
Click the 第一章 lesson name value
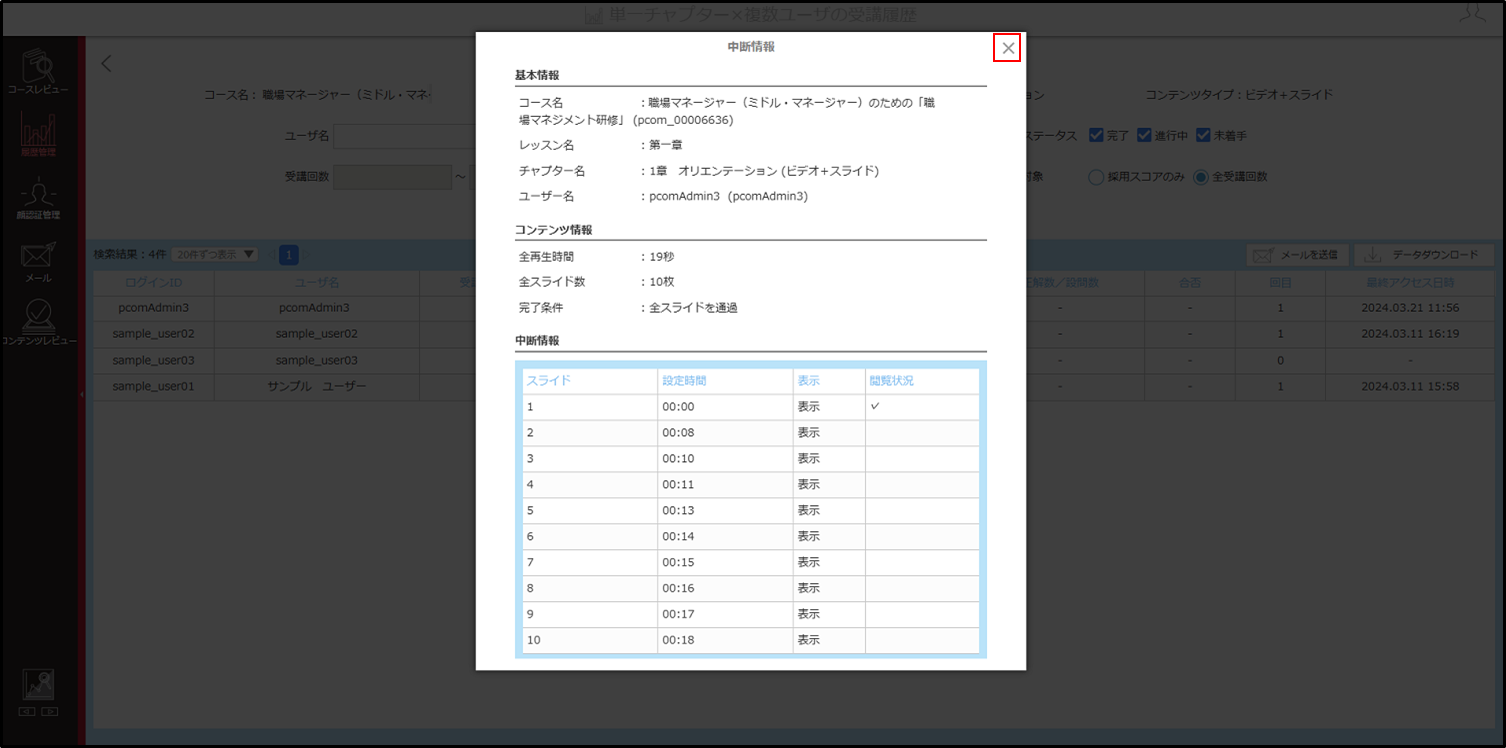[665, 145]
